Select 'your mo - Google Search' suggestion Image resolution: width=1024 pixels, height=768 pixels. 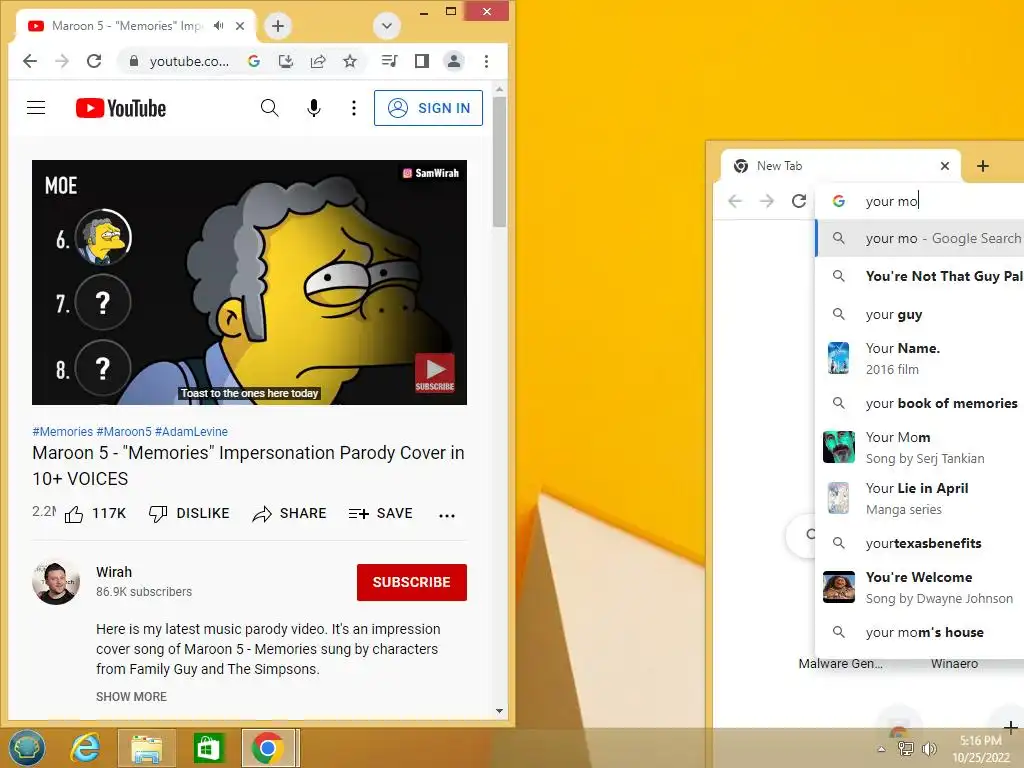tap(920, 238)
